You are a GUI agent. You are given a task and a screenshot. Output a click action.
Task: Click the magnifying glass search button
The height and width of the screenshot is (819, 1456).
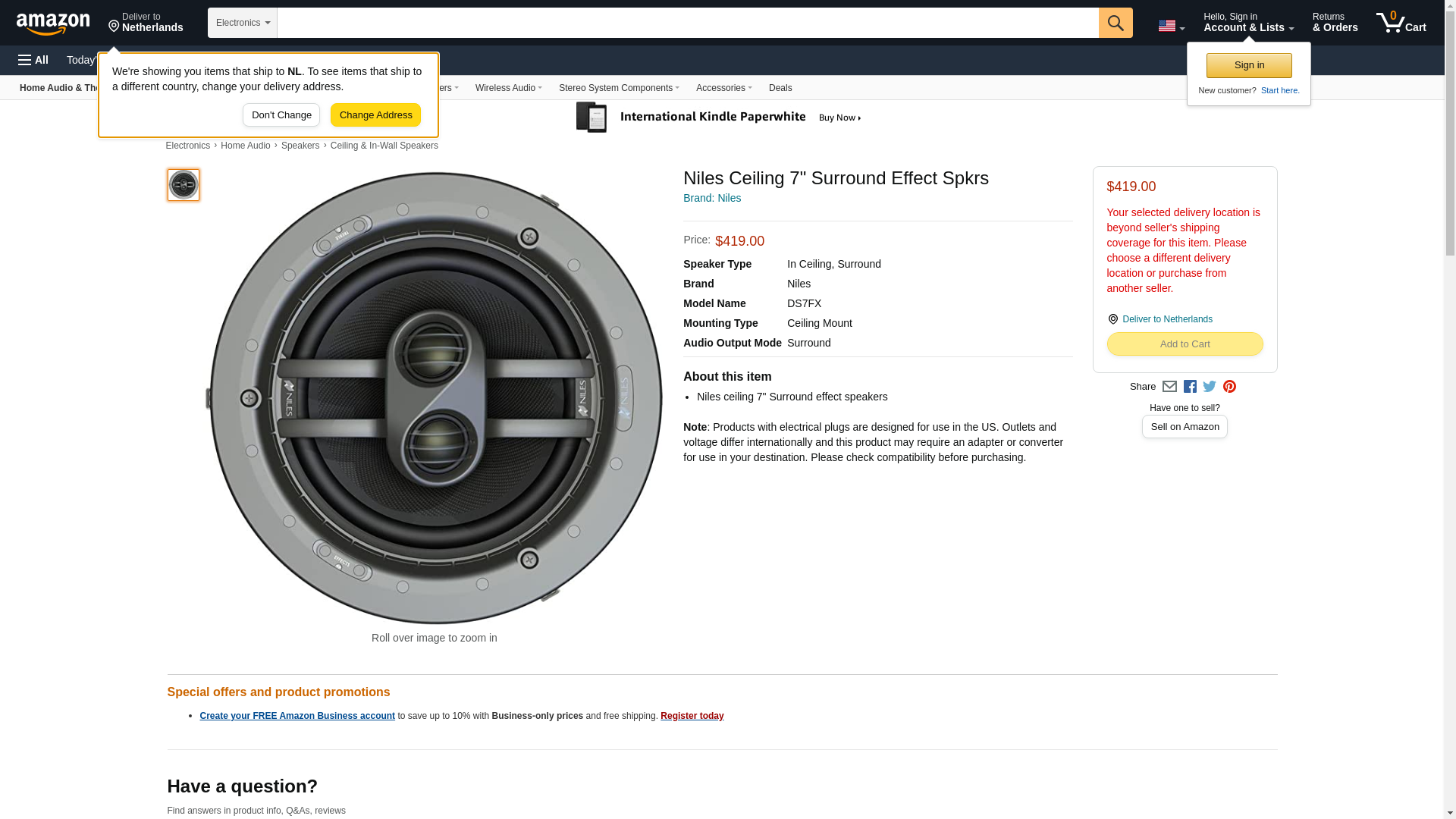(1115, 23)
